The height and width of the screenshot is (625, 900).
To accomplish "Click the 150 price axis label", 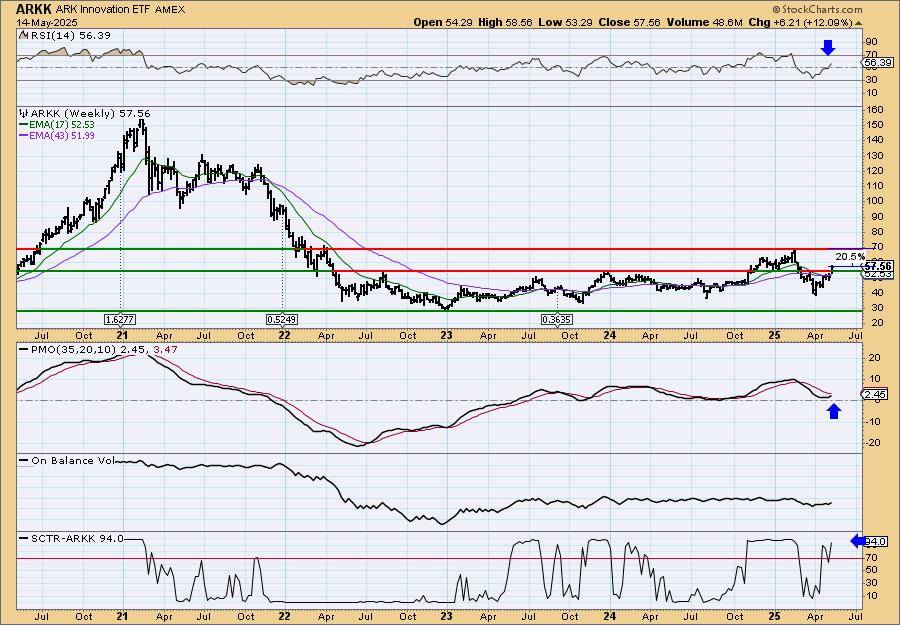I will pyautogui.click(x=875, y=125).
